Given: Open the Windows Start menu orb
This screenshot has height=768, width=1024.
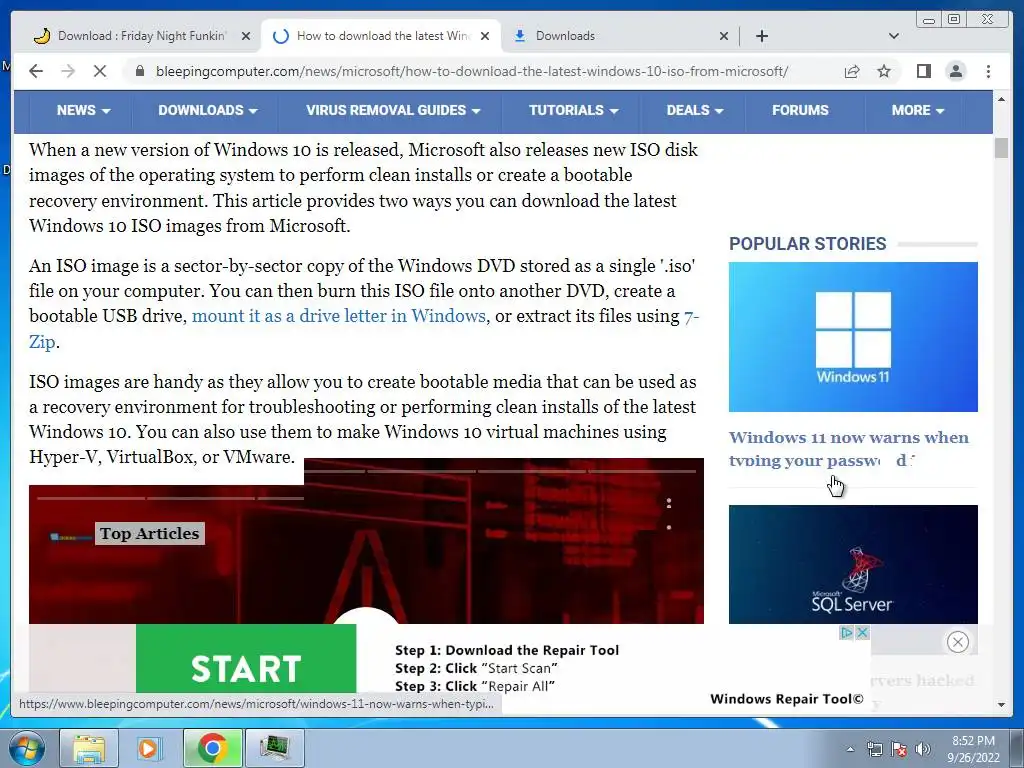Looking at the screenshot, I should 27,748.
